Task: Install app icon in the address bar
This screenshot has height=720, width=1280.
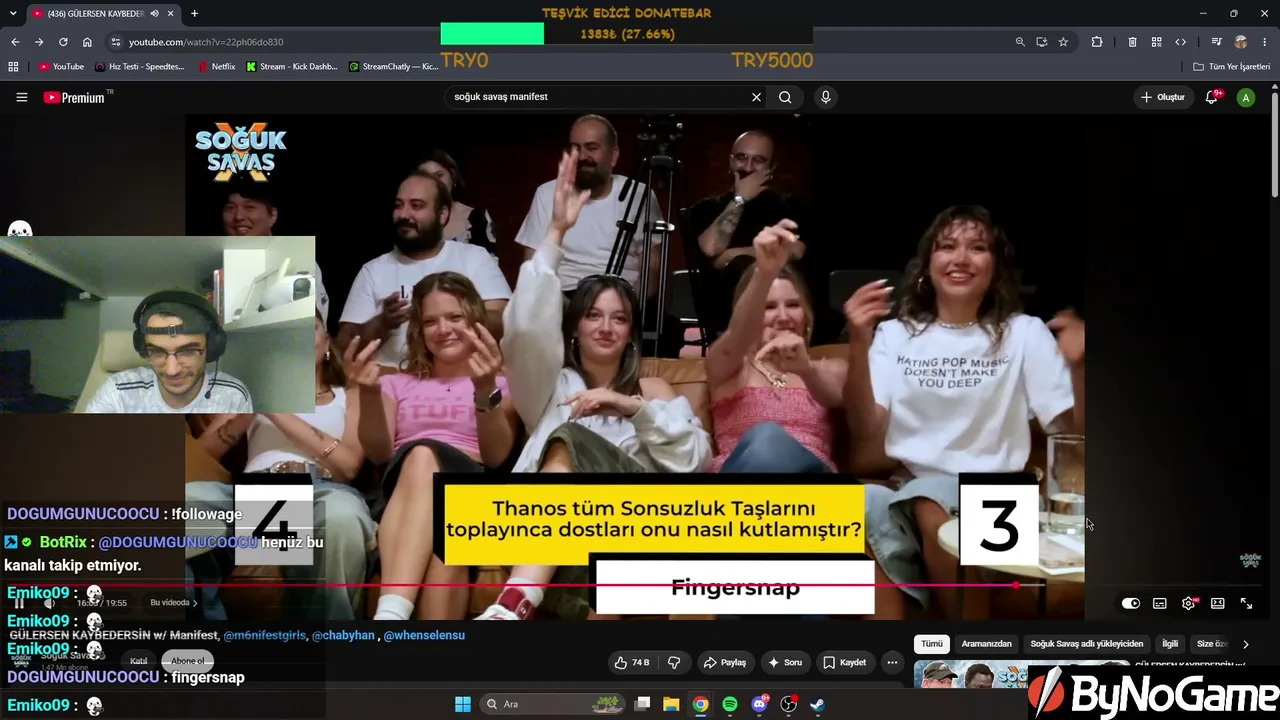Action: pos(1041,42)
